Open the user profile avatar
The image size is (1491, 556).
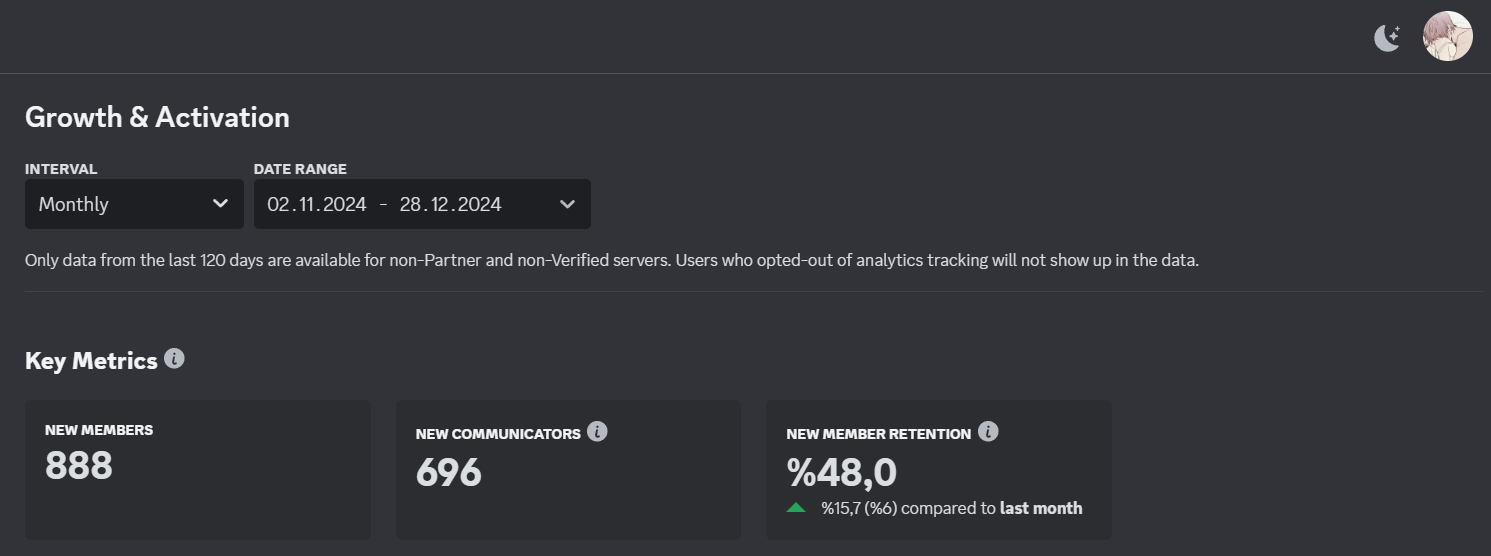tap(1448, 37)
